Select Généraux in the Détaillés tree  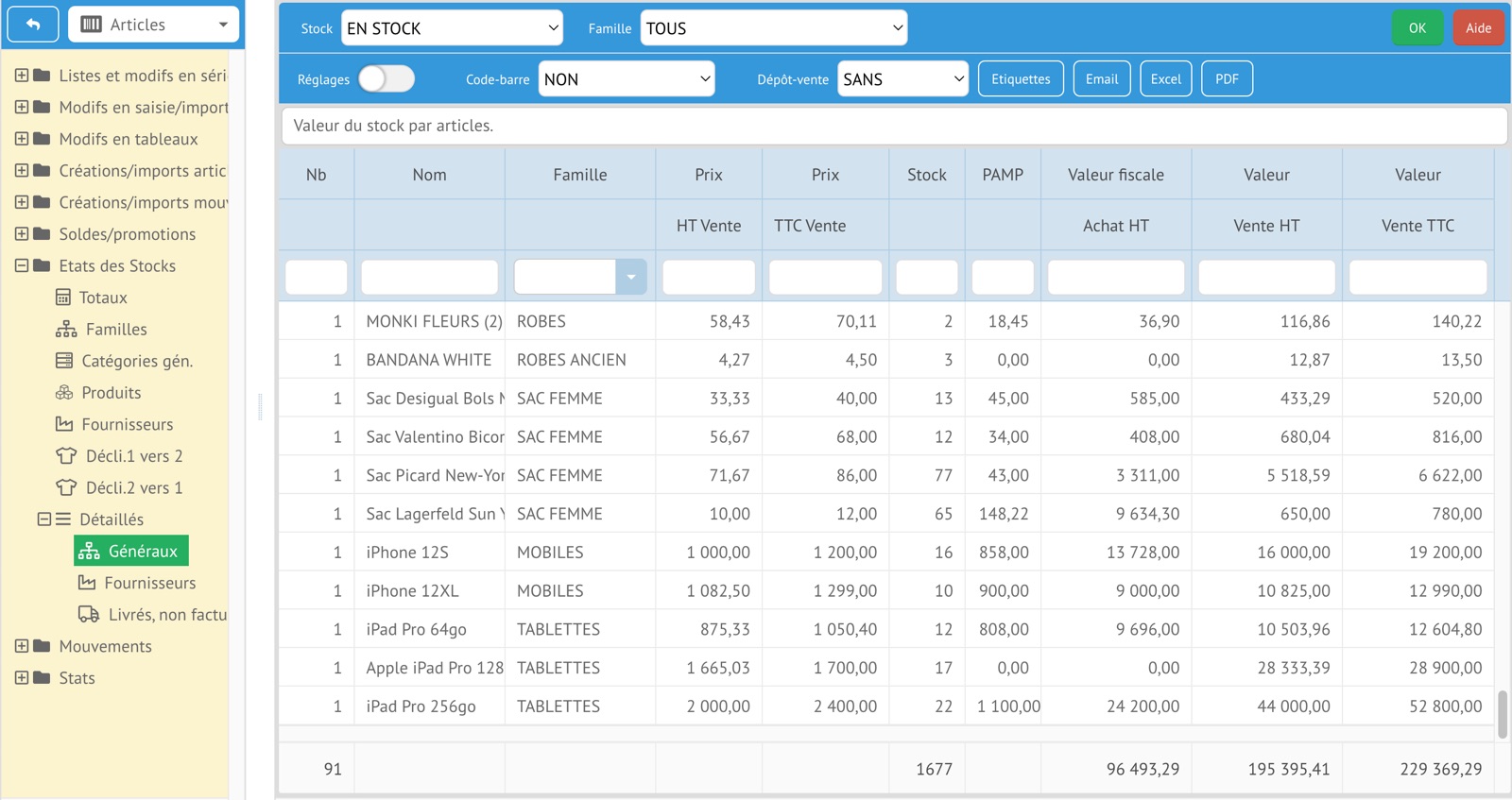tap(131, 551)
